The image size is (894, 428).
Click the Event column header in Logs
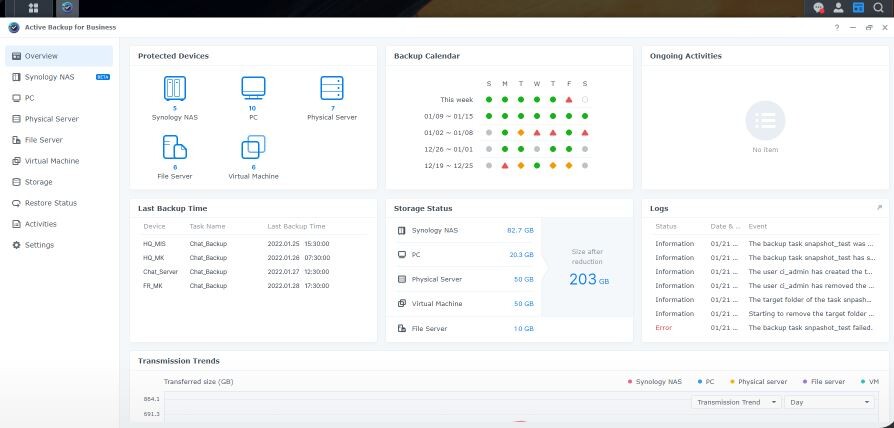758,226
